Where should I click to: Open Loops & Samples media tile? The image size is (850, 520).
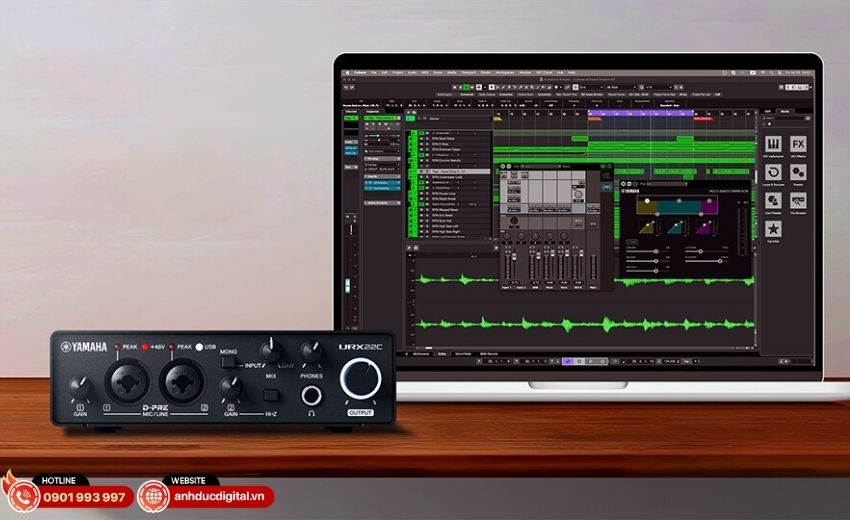click(x=773, y=173)
